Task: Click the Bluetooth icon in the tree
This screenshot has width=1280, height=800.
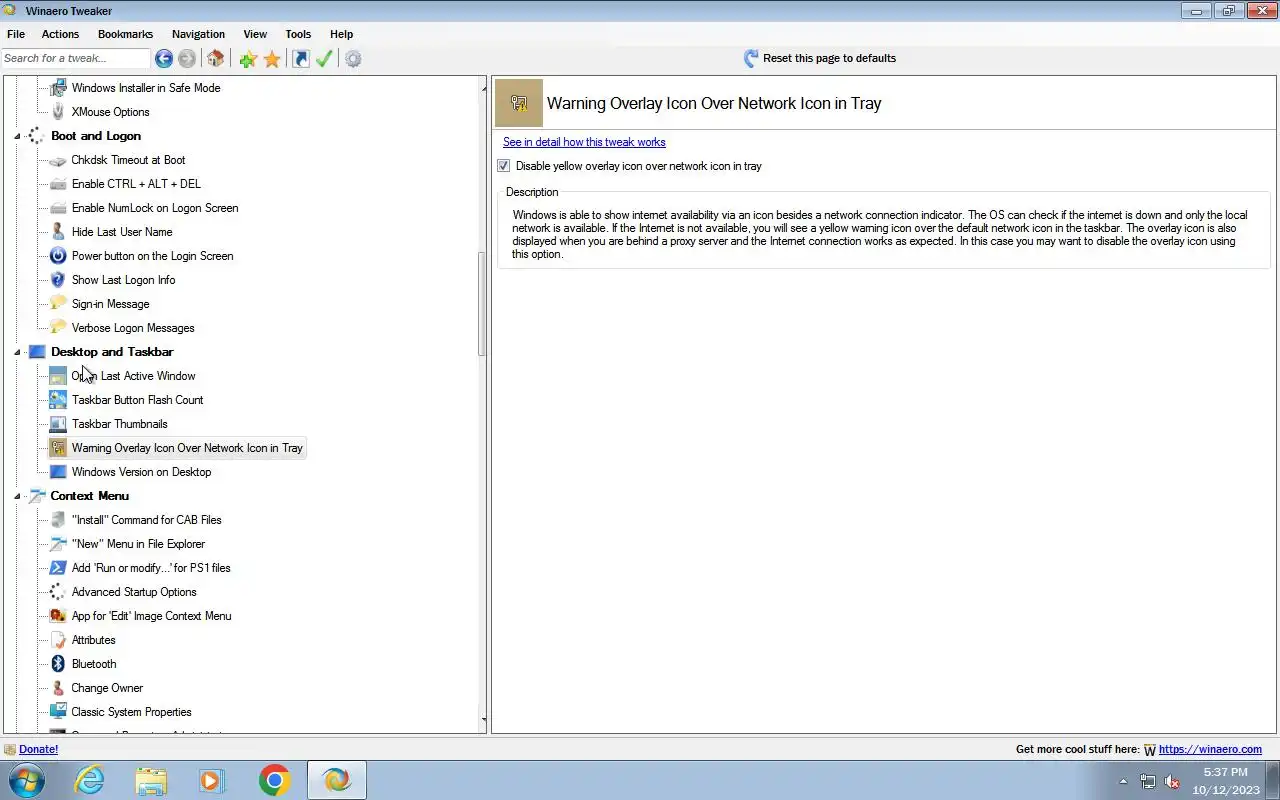Action: click(58, 664)
